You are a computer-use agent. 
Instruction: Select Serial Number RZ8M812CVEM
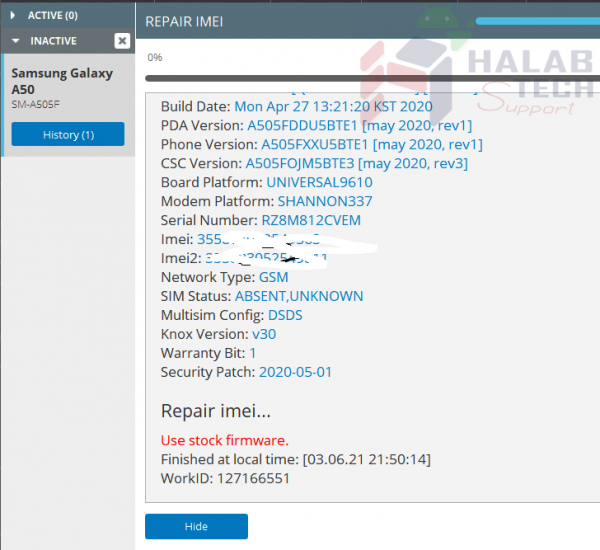click(311, 220)
